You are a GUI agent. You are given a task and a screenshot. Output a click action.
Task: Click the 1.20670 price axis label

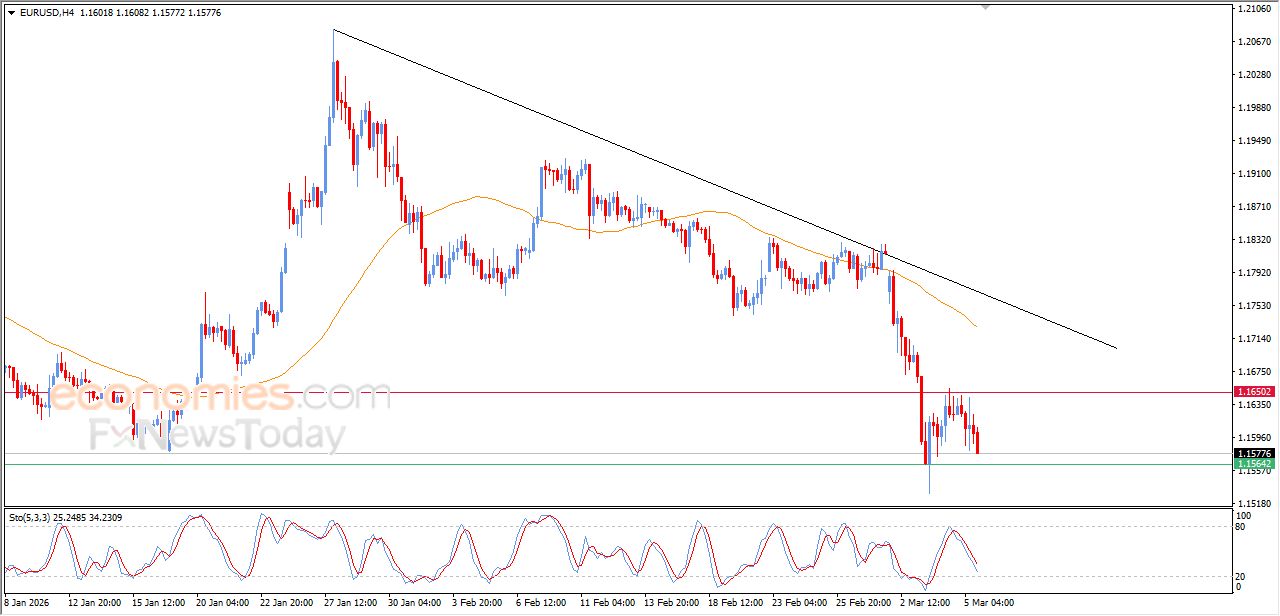coord(1254,42)
